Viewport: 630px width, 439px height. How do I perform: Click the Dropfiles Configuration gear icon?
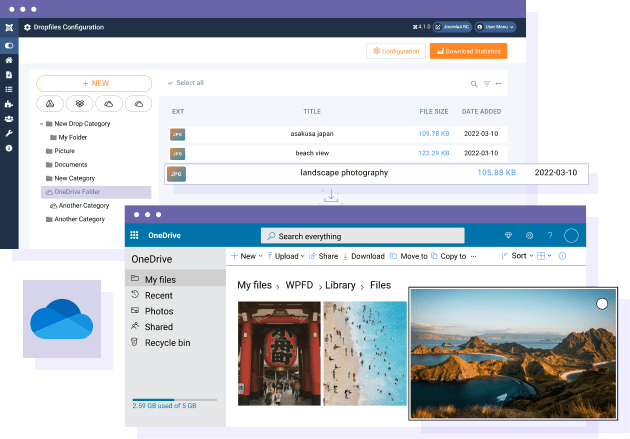point(27,27)
